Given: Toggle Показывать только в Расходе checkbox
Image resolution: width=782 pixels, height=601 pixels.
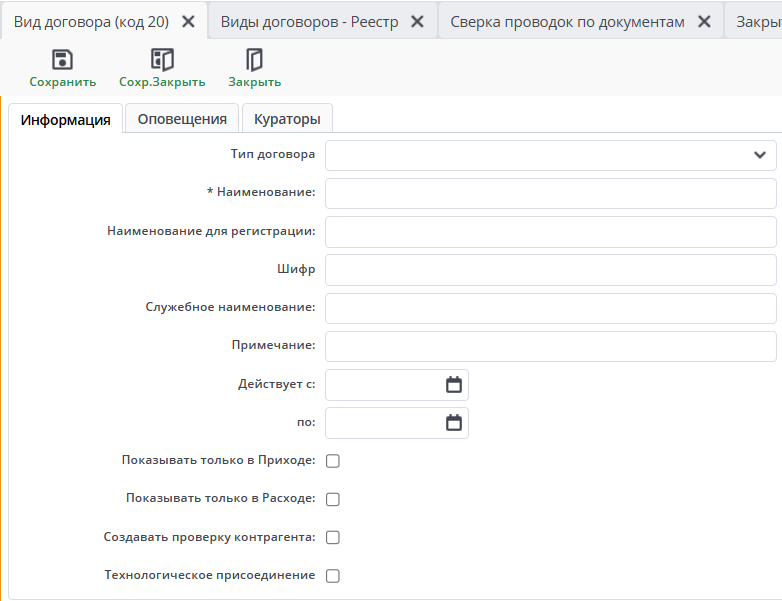Looking at the screenshot, I should [333, 499].
